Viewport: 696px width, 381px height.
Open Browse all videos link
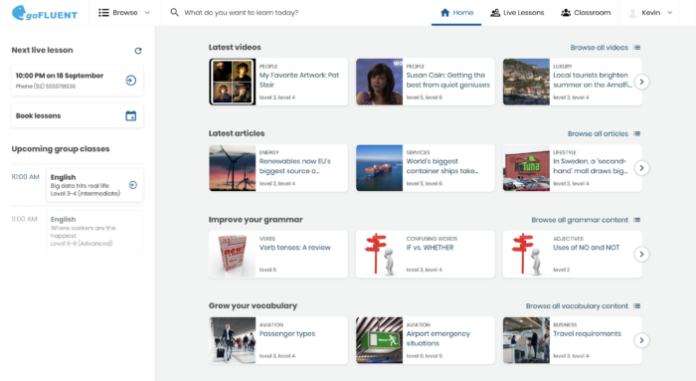point(605,48)
